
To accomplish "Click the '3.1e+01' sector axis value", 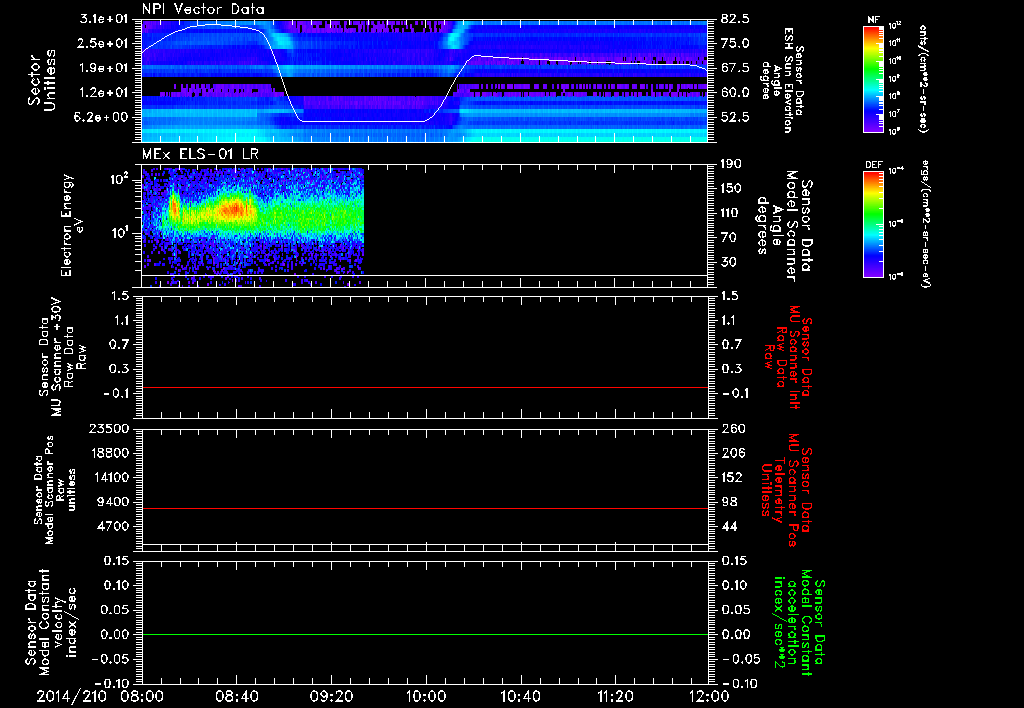I will tap(104, 18).
